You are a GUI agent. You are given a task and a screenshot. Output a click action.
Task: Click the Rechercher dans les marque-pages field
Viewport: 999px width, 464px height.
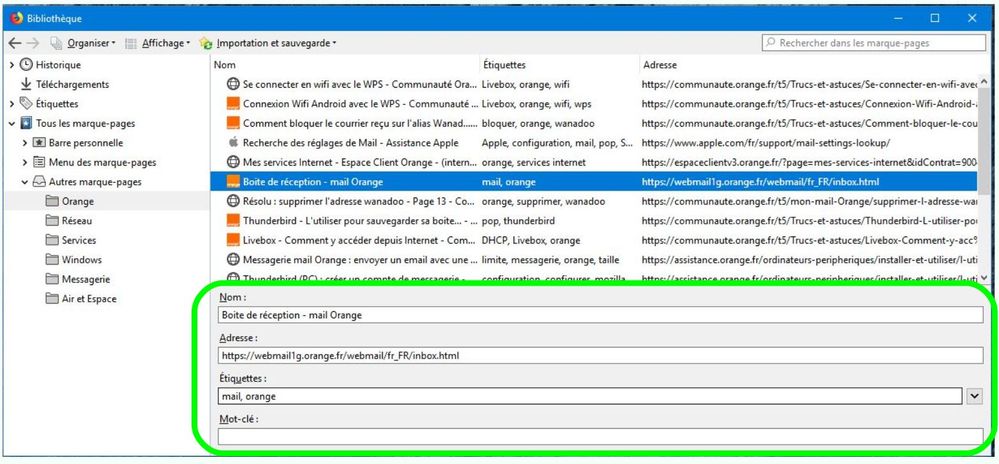873,43
